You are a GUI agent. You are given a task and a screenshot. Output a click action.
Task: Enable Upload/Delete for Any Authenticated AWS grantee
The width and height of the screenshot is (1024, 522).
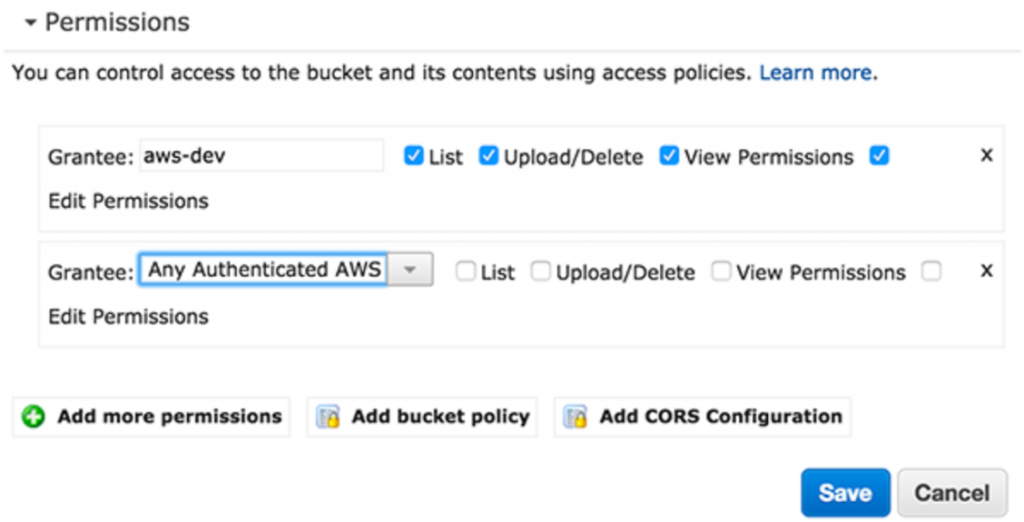(541, 270)
